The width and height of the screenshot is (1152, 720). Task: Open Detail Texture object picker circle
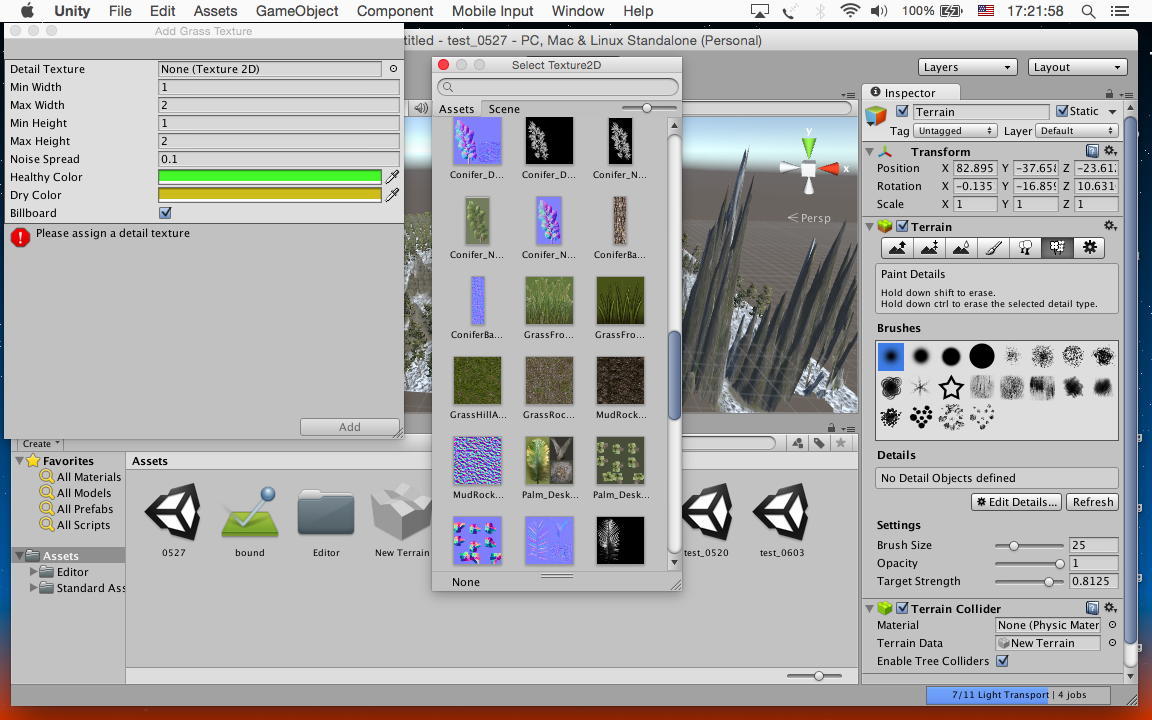[x=393, y=69]
